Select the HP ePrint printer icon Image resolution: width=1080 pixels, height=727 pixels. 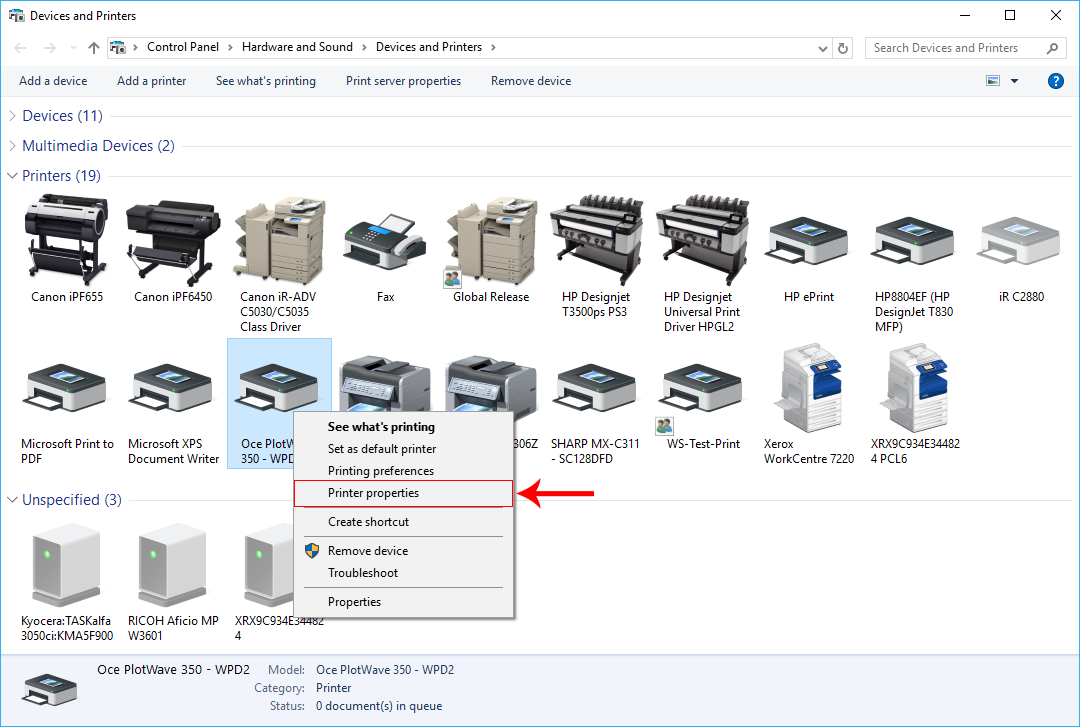pos(808,243)
